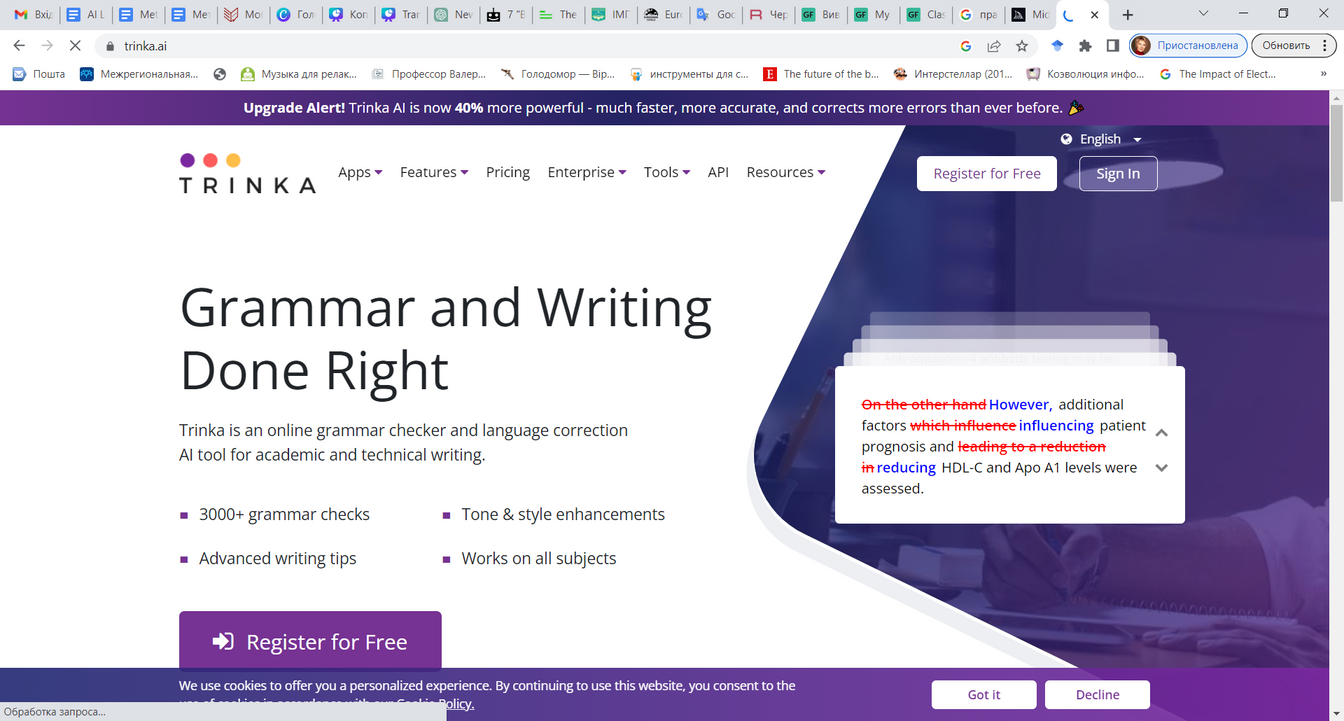
Task: Open the Интерстеллар bookmark
Action: [x=953, y=74]
